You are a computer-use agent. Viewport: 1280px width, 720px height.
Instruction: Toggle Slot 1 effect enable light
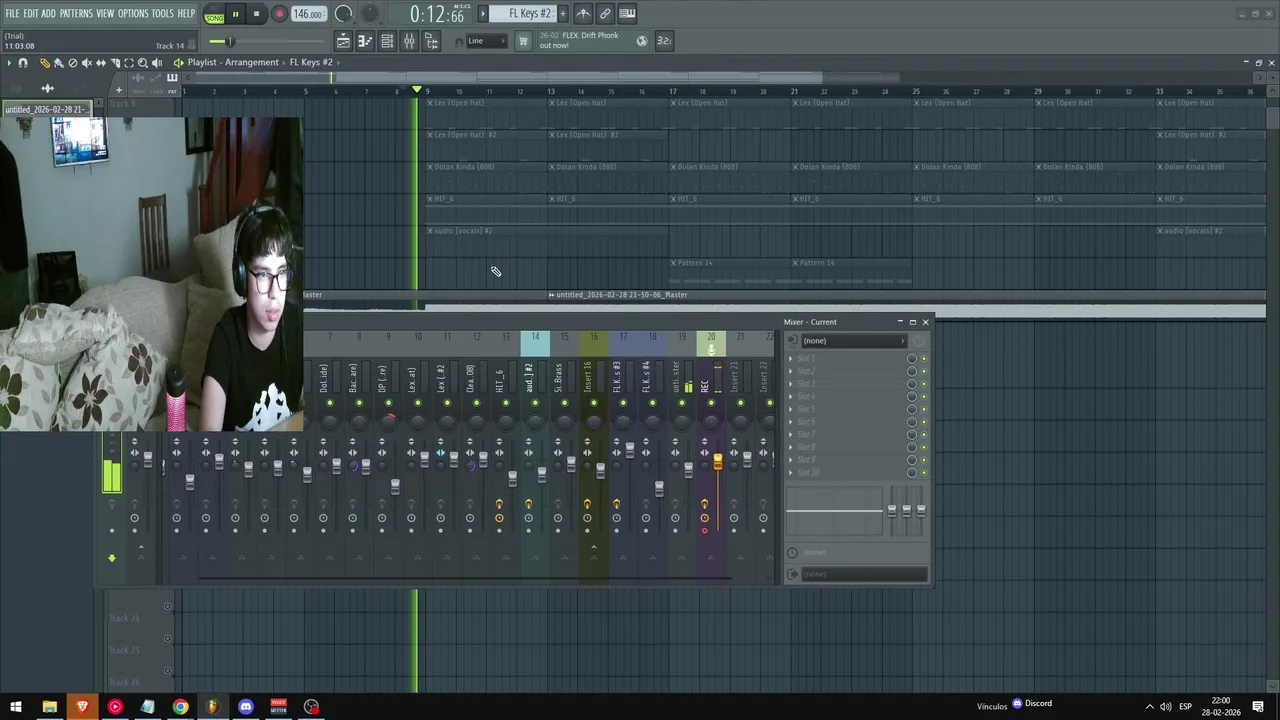(x=924, y=359)
